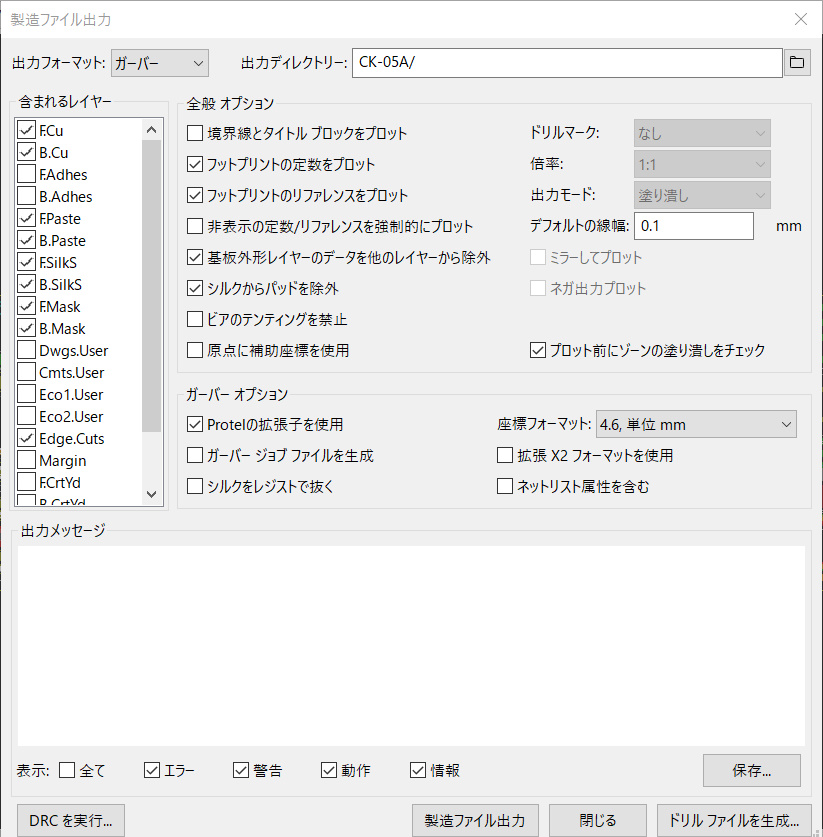823x837 pixels.
Task: Click the layer list scroll up arrow
Action: tap(152, 130)
